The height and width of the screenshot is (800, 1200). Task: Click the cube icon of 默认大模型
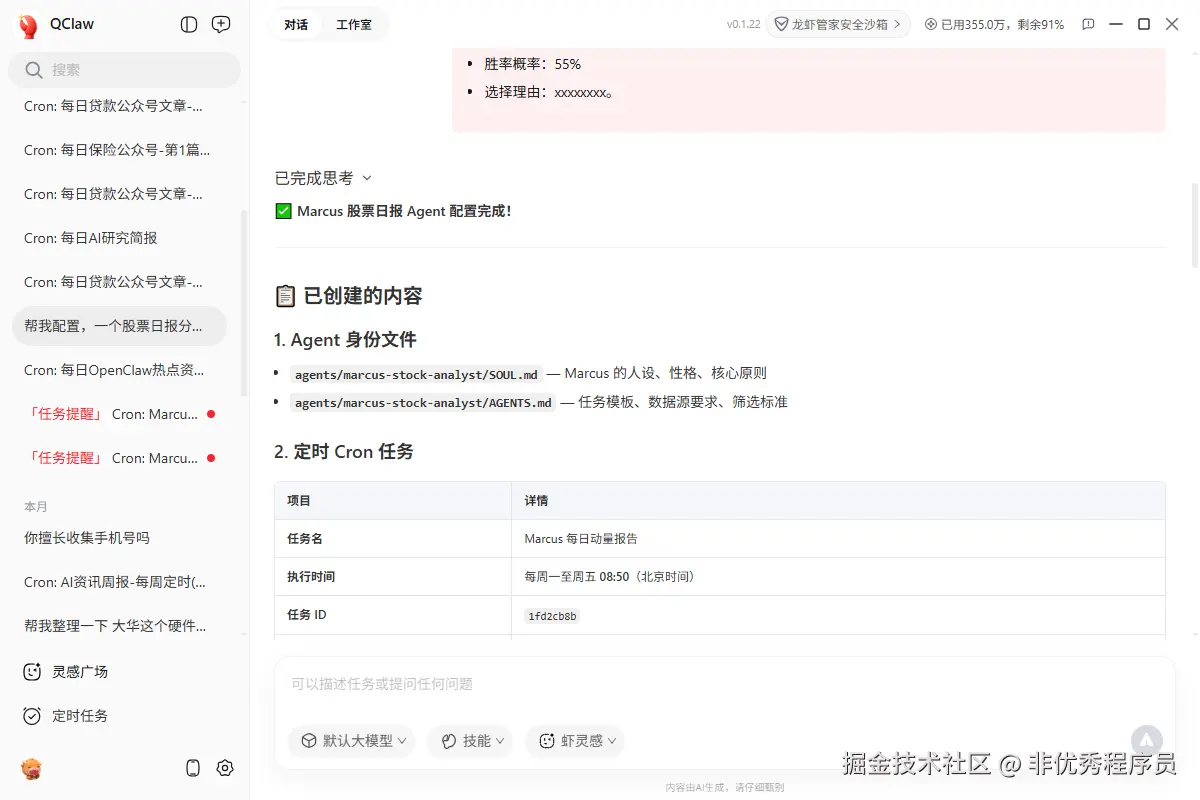point(309,741)
